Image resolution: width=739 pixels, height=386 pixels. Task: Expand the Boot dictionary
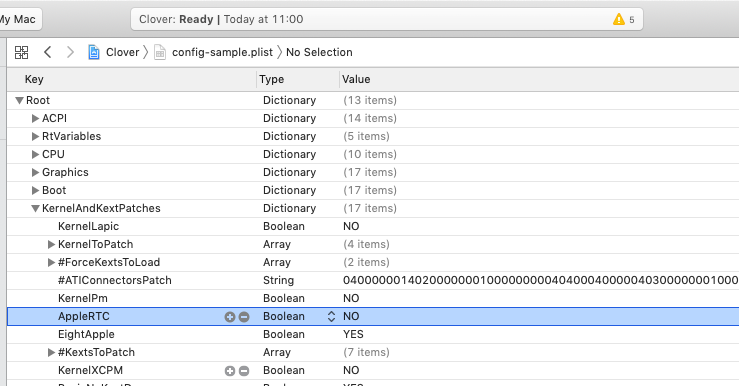tap(35, 190)
